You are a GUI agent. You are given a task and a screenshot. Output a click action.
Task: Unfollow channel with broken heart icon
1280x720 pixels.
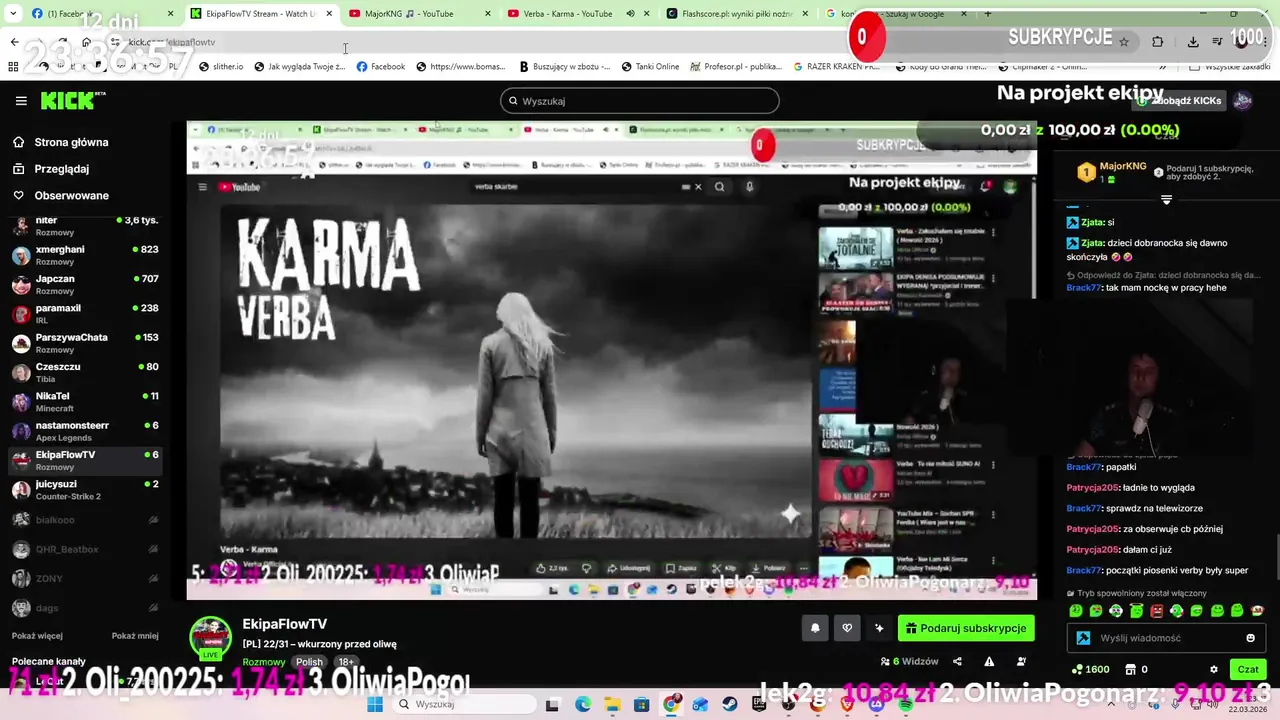coord(847,628)
